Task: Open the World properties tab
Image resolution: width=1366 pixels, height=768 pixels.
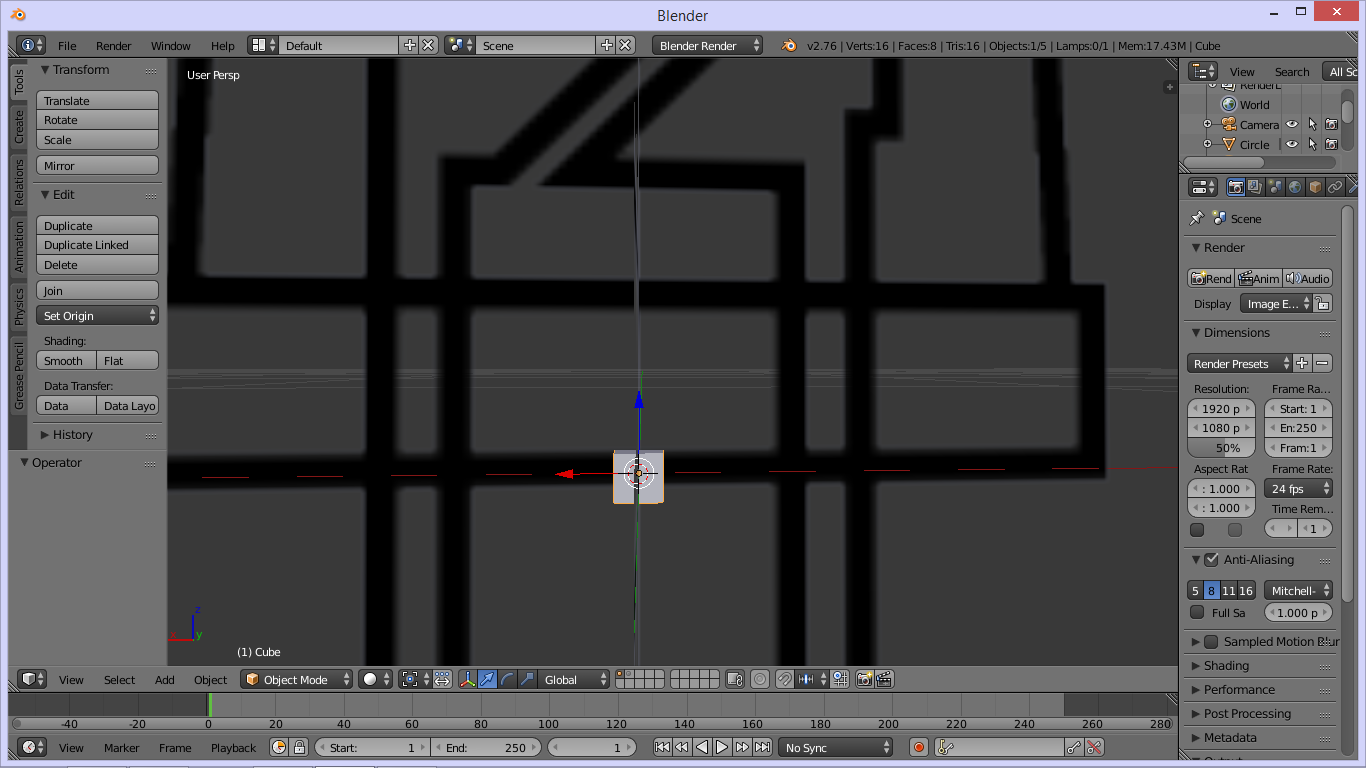Action: pyautogui.click(x=1294, y=188)
